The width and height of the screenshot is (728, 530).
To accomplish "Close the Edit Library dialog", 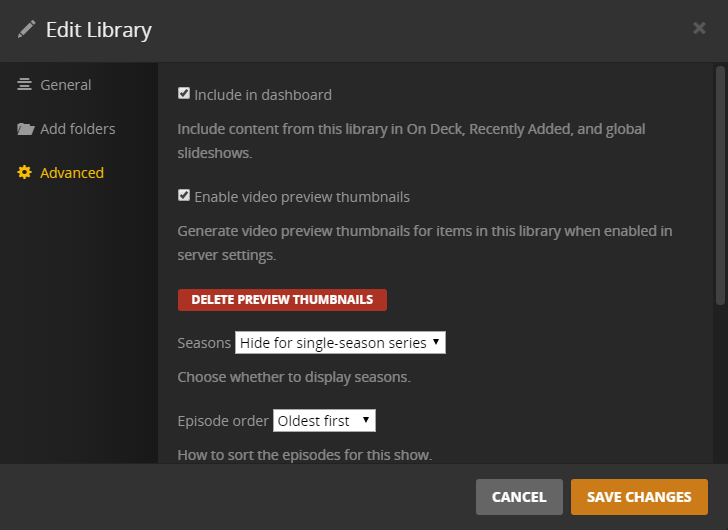I will click(x=699, y=28).
